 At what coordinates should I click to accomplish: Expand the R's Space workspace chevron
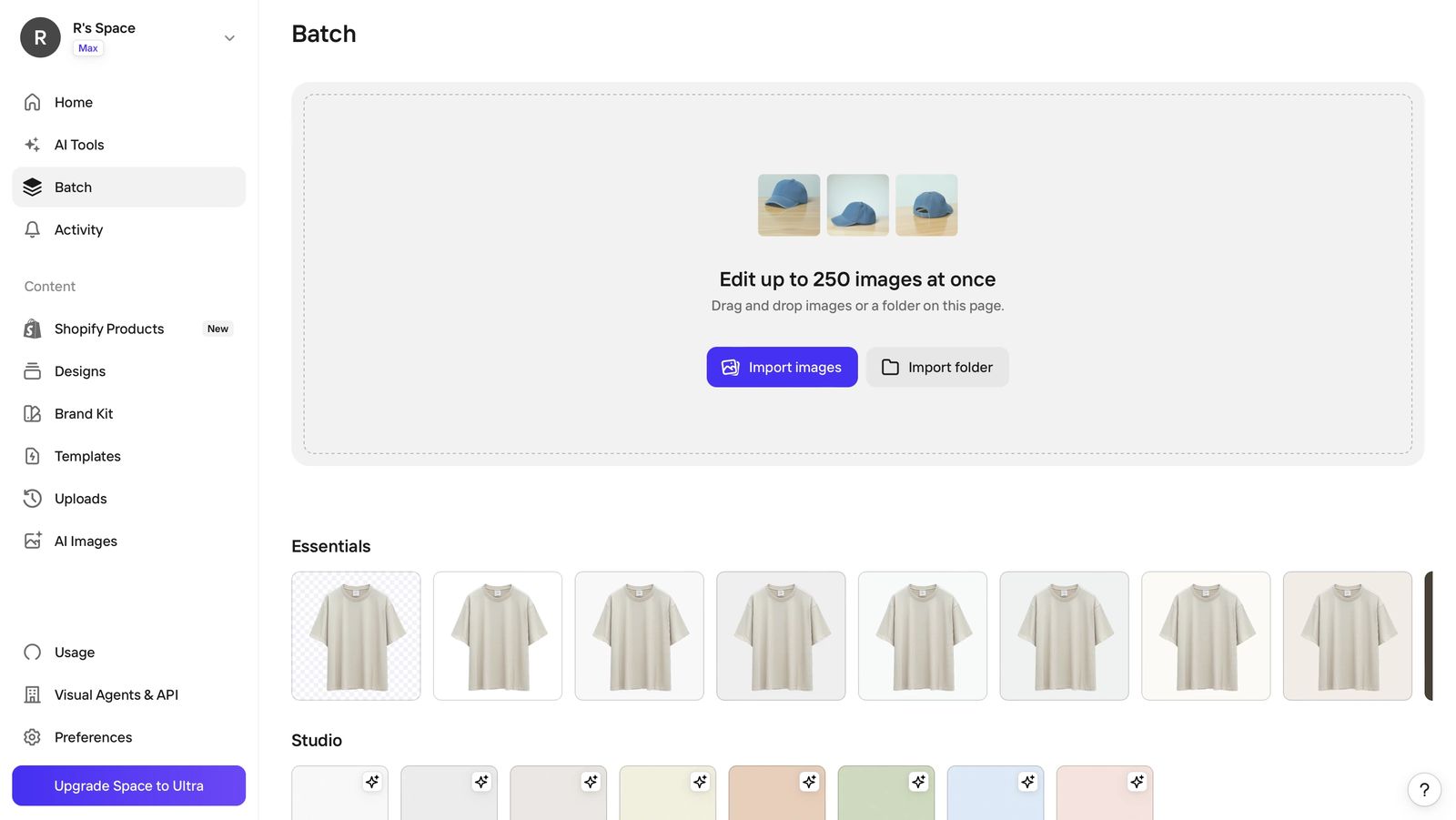pos(229,38)
